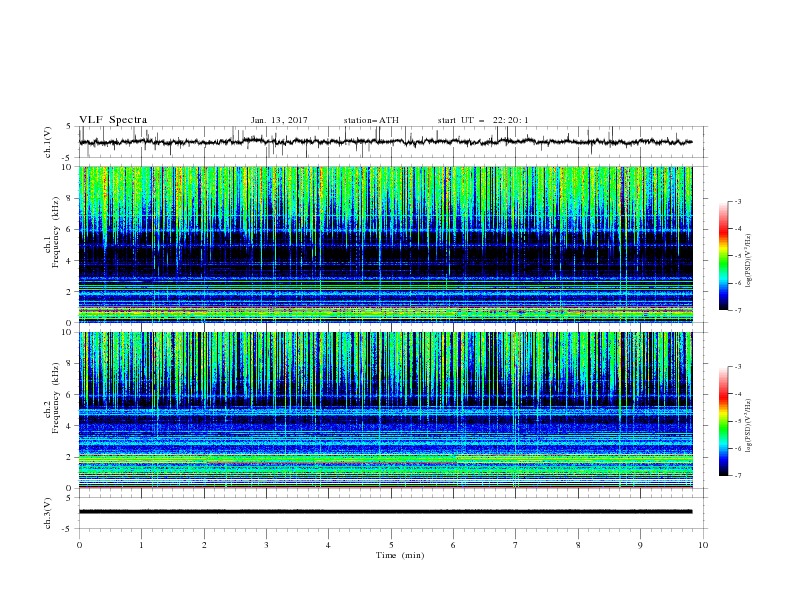792x612 pixels.
Task: Click the "-3" label on ch.2 color bar
Action: click(738, 367)
